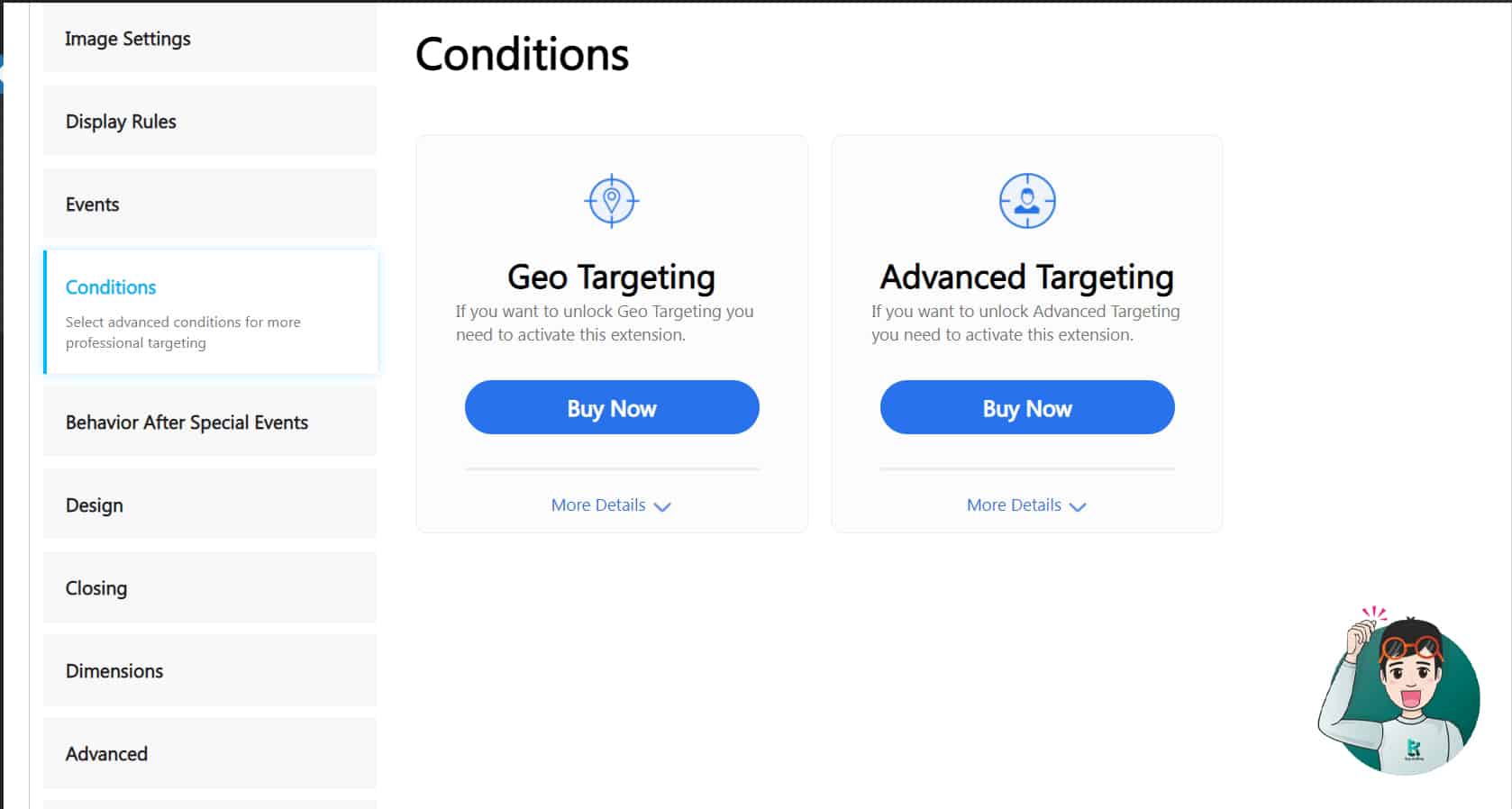Switch to the Display Rules section
1512x809 pixels.
tap(210, 121)
